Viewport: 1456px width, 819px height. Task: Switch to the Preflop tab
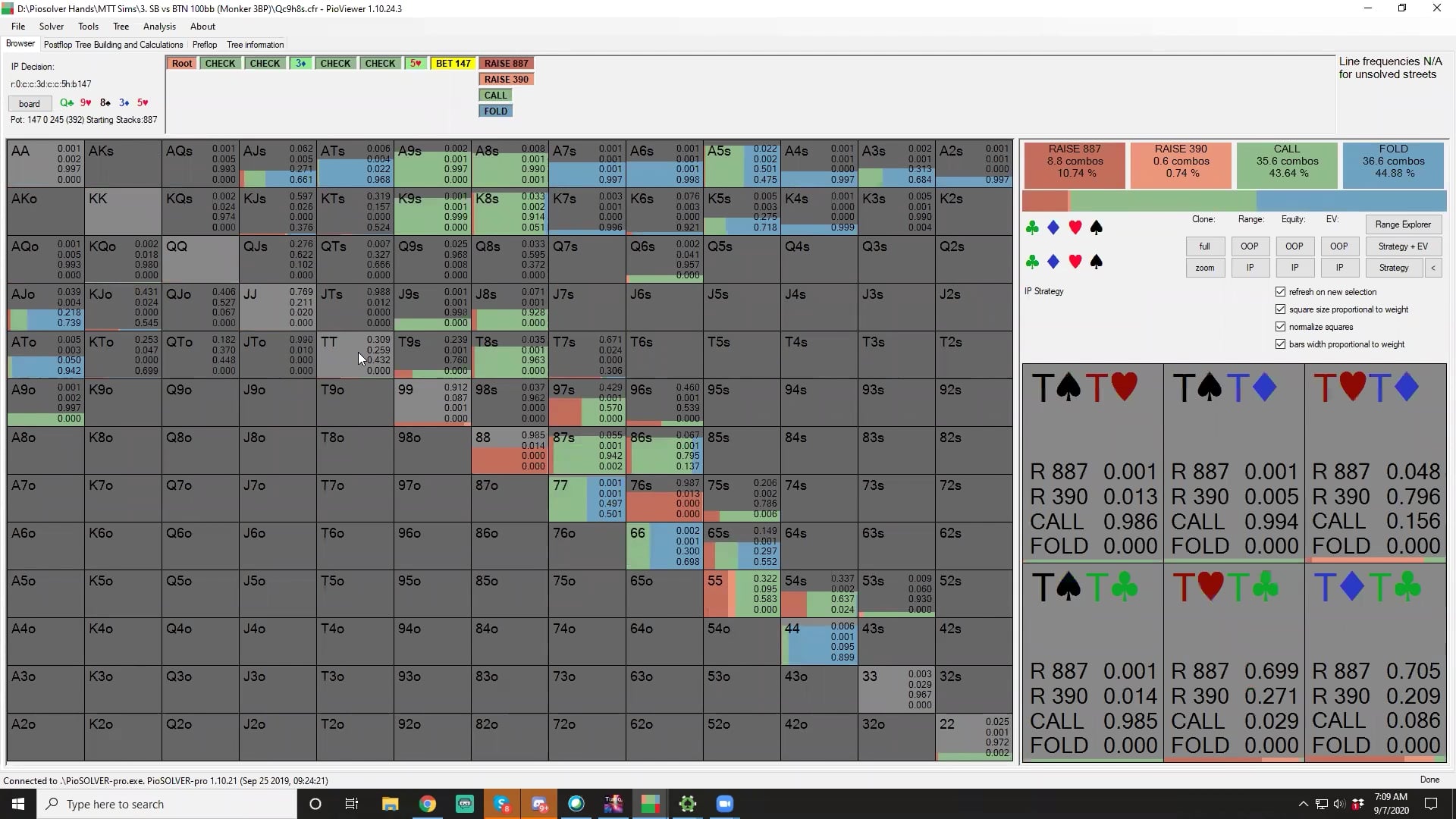(205, 45)
